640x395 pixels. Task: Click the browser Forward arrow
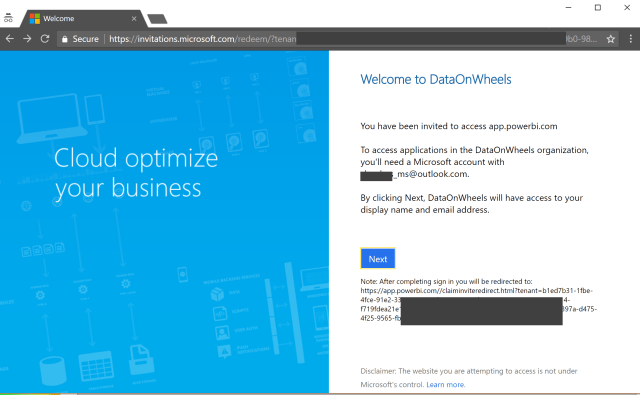27,39
